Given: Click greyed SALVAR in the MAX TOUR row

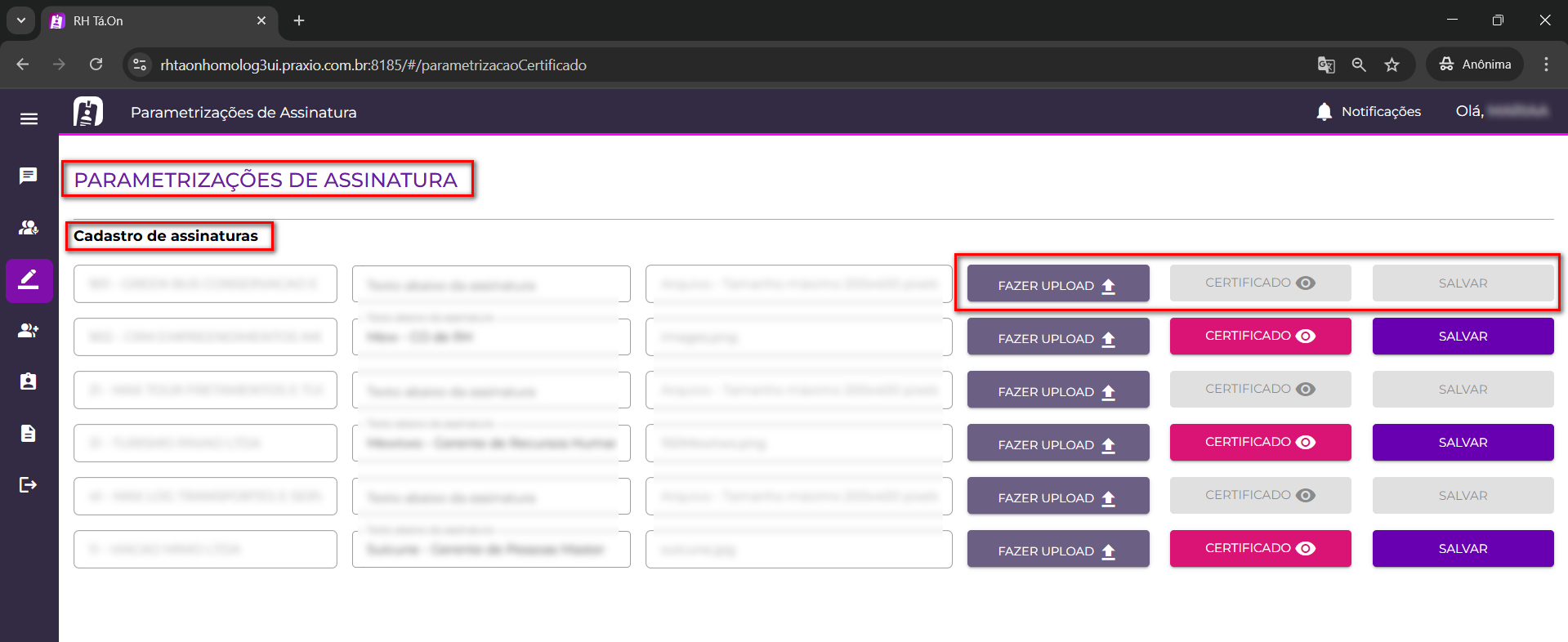Looking at the screenshot, I should click(1463, 390).
